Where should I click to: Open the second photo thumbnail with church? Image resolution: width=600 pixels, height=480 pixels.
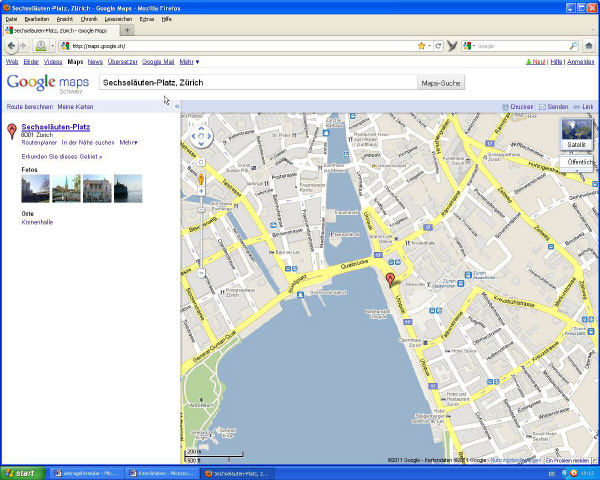click(x=66, y=188)
